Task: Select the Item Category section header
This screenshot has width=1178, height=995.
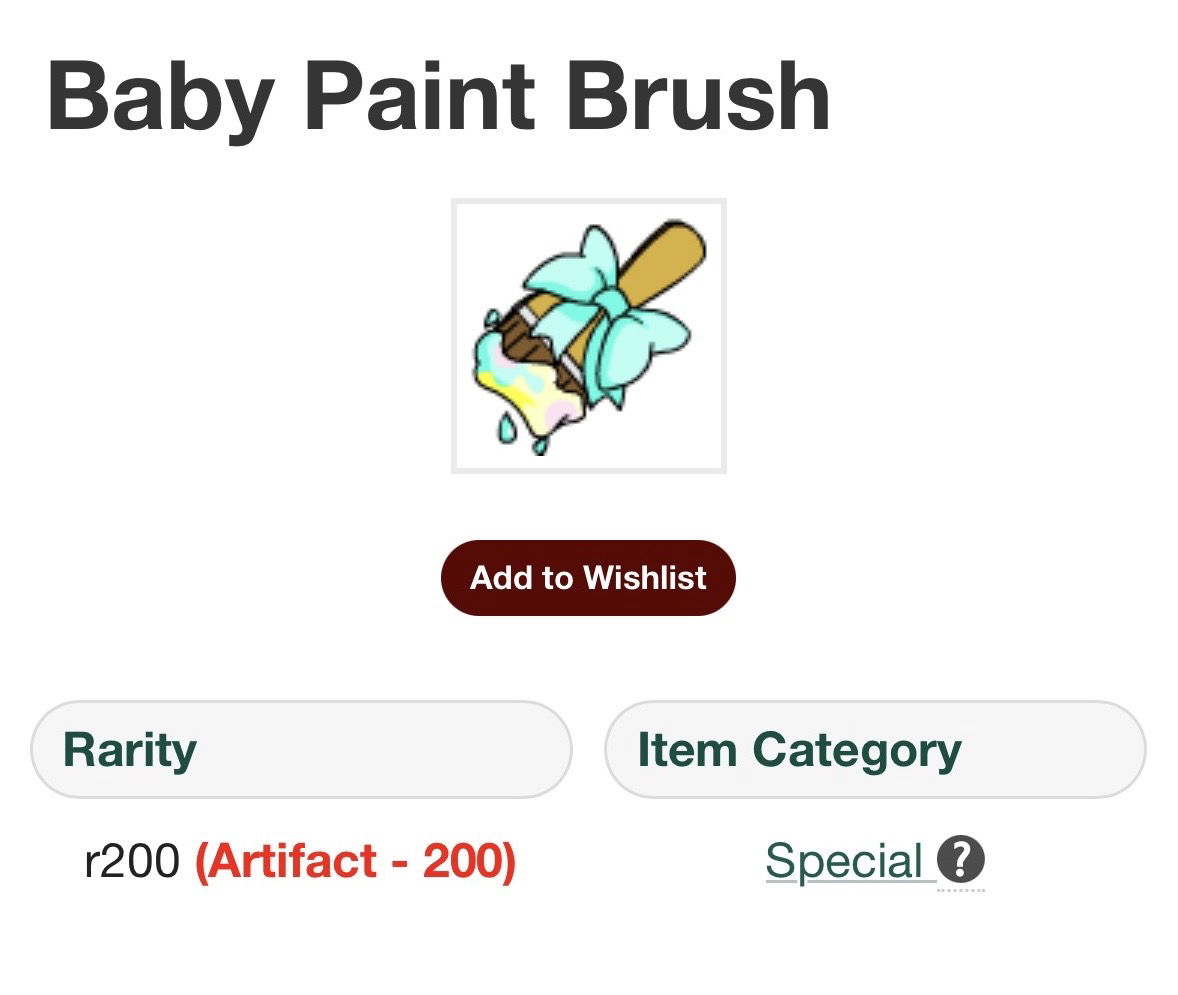Action: (874, 750)
